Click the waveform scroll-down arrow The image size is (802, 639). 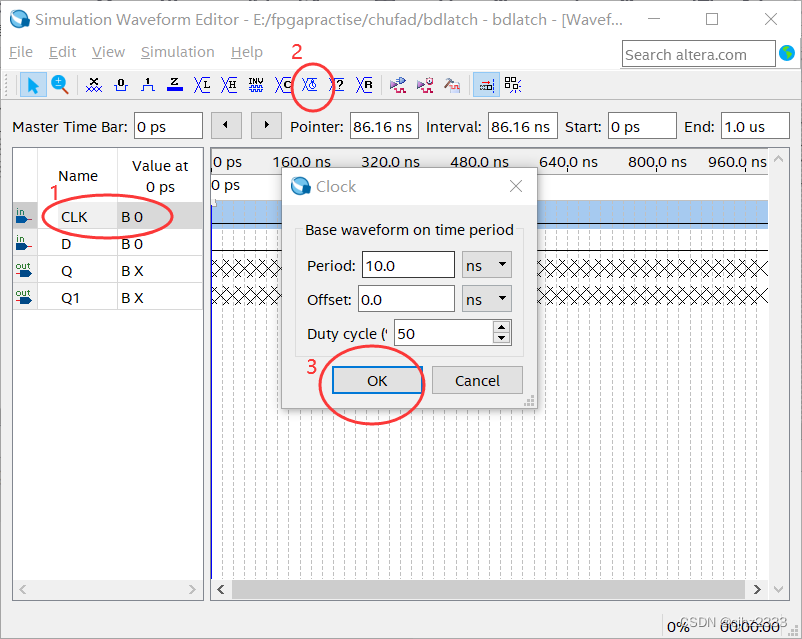(778, 589)
